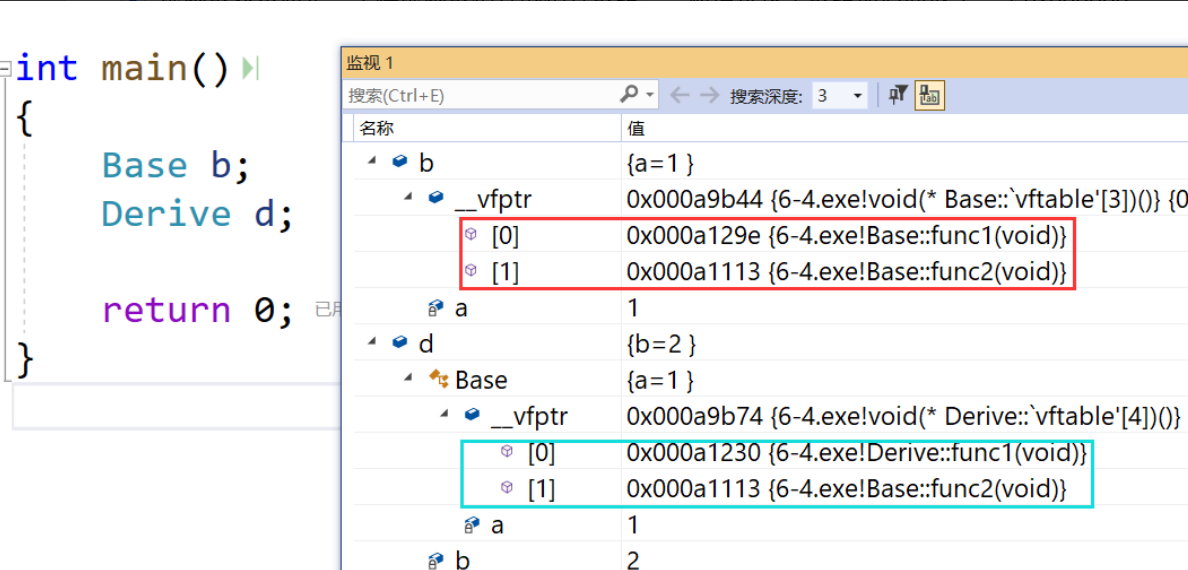
Task: Click value 2 of member b
Action: pos(633,561)
